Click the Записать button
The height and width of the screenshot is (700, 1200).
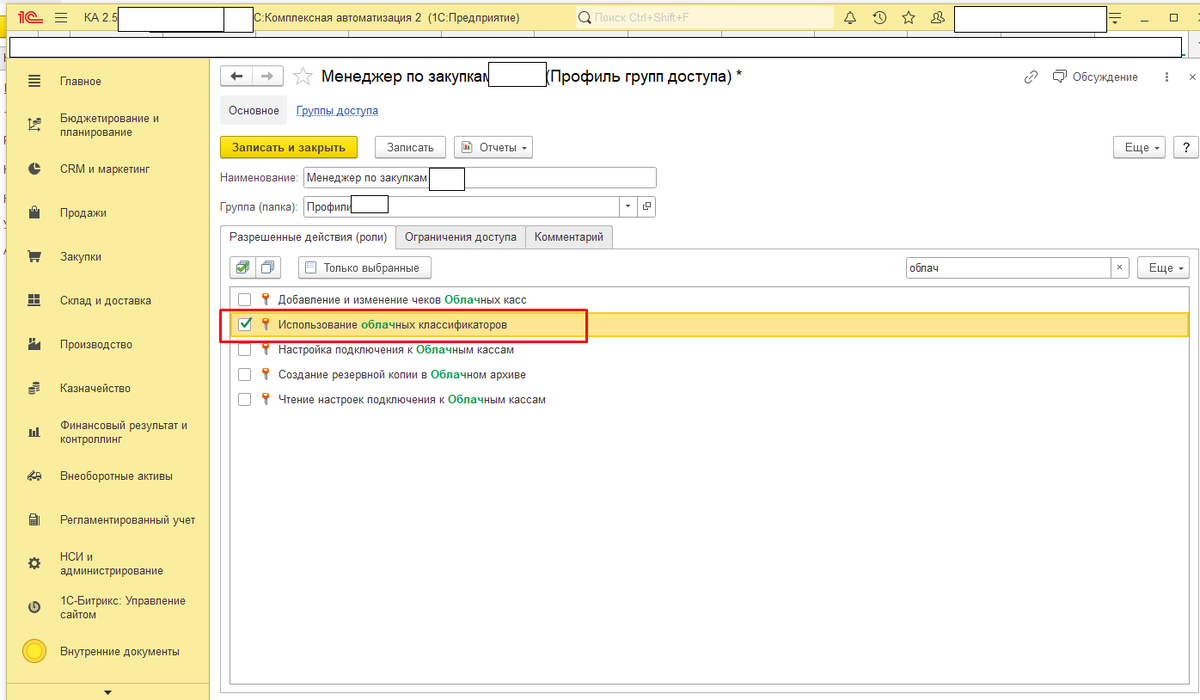click(410, 147)
